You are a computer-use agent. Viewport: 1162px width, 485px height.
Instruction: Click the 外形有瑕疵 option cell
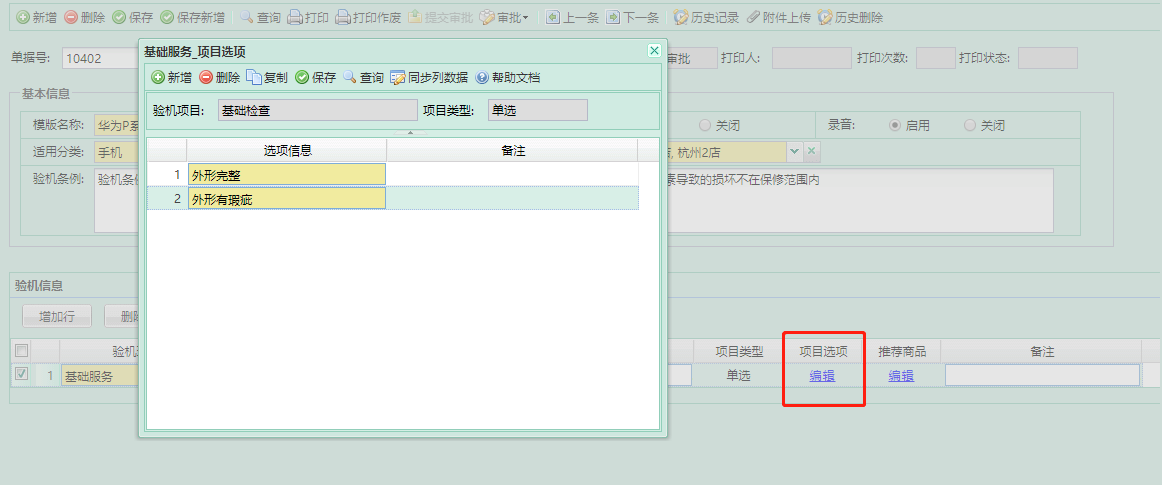(286, 199)
